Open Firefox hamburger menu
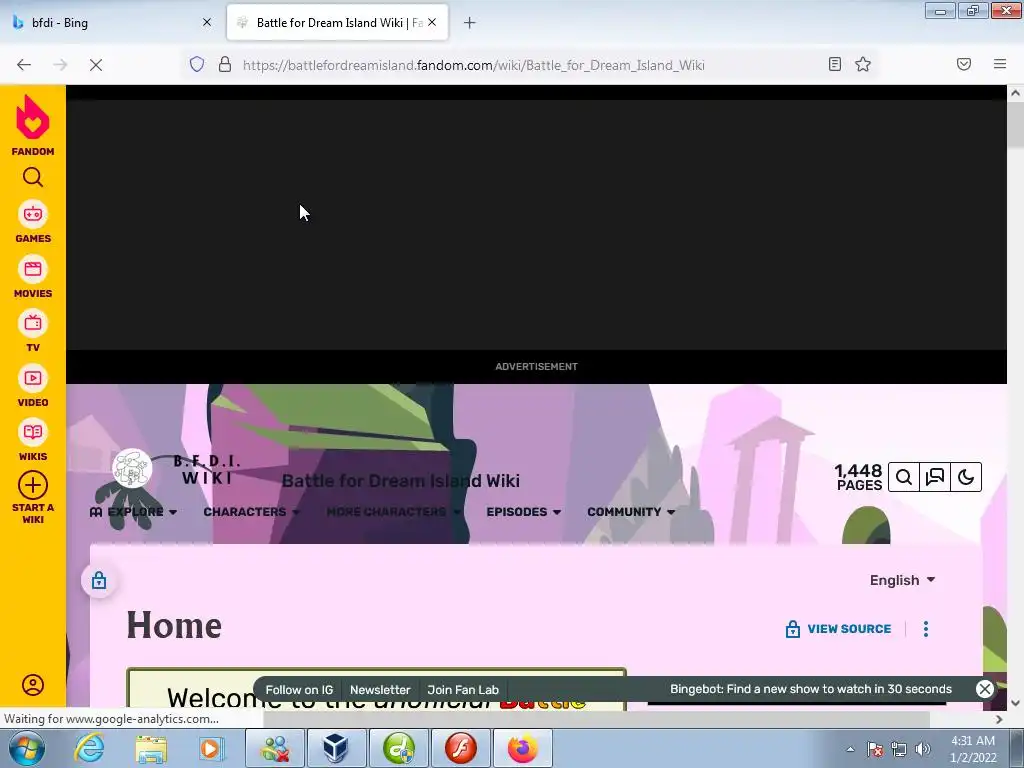 (1000, 64)
